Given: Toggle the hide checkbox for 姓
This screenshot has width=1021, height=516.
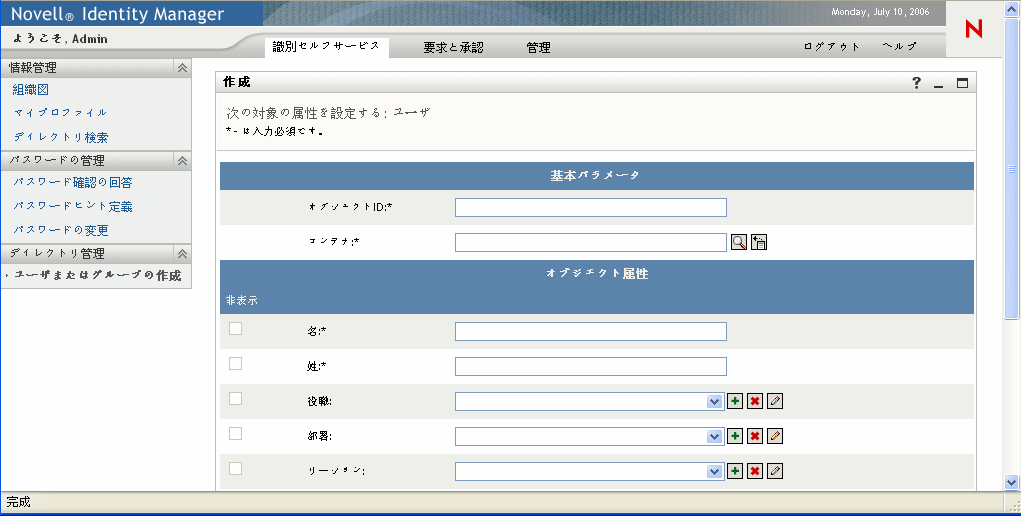Looking at the screenshot, I should pos(236,364).
